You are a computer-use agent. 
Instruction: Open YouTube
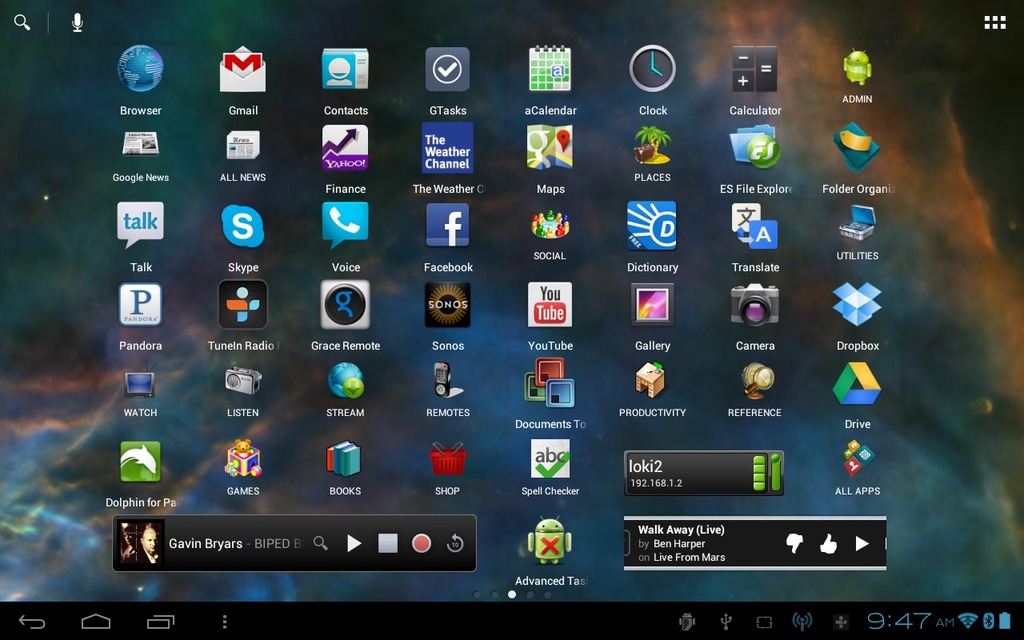pos(550,304)
